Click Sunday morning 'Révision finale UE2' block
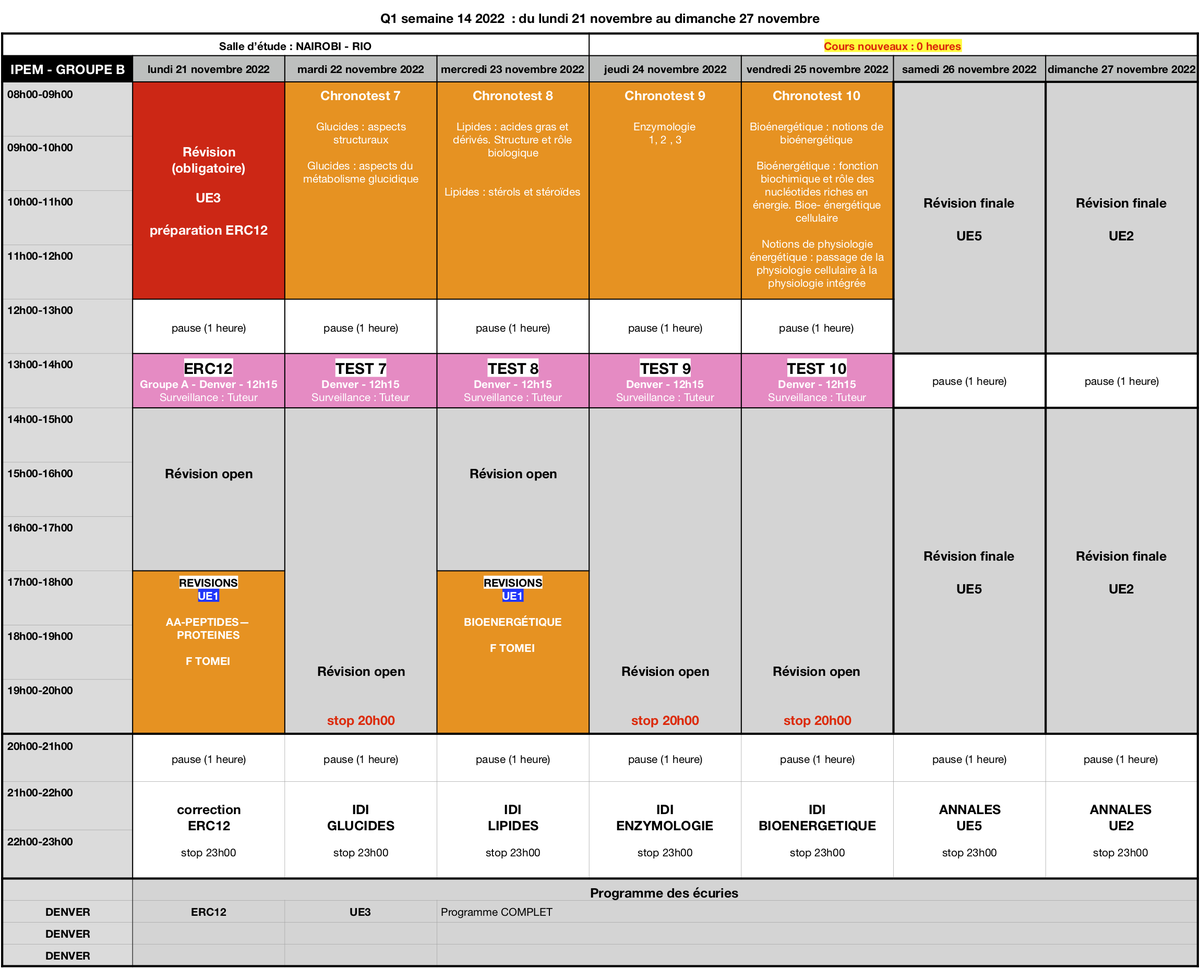1200x969 pixels. point(1121,218)
